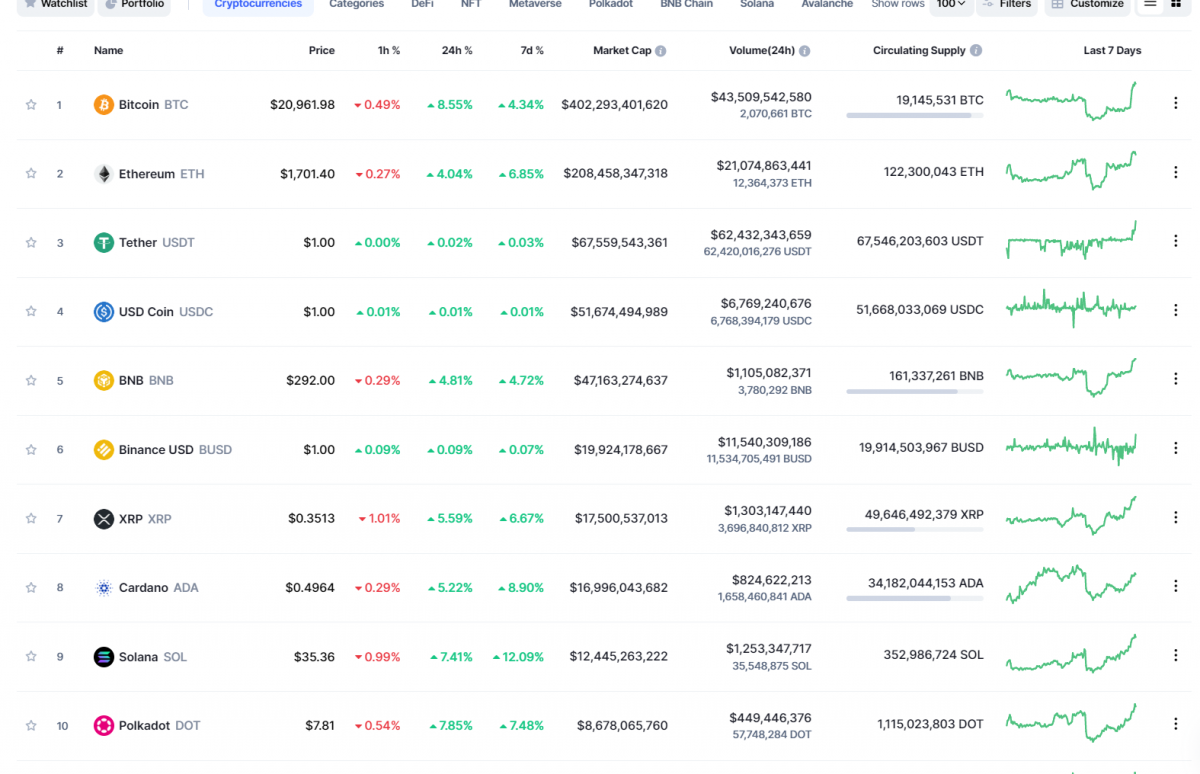1200x774 pixels.
Task: Select the NFT tab
Action: pyautogui.click(x=471, y=5)
